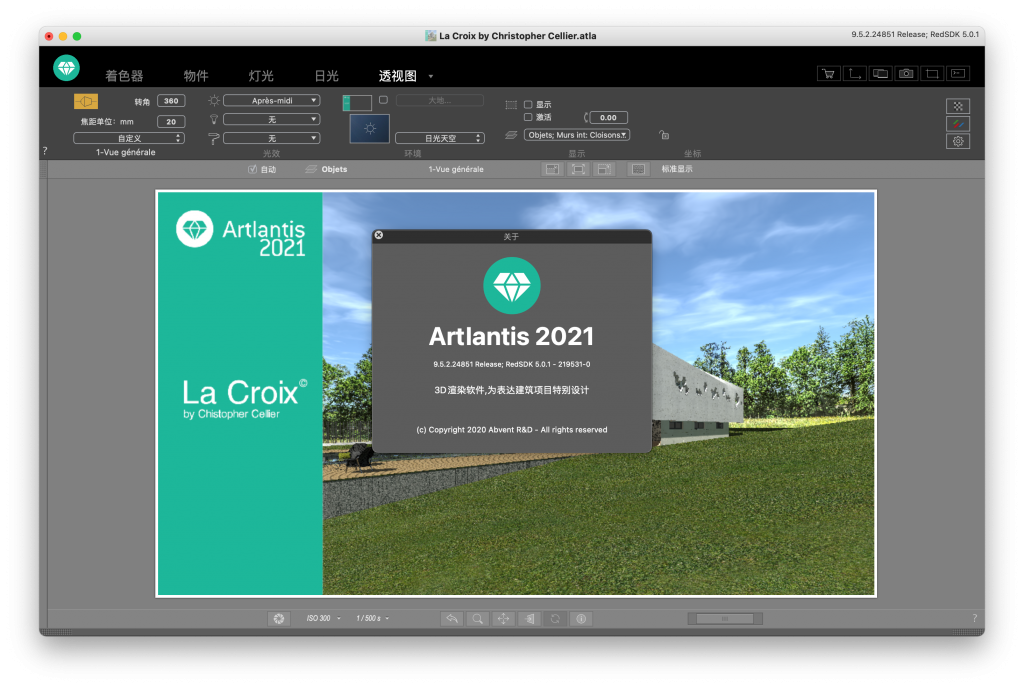
Task: Open the Après-midi heliodon dropdown
Action: pos(272,101)
